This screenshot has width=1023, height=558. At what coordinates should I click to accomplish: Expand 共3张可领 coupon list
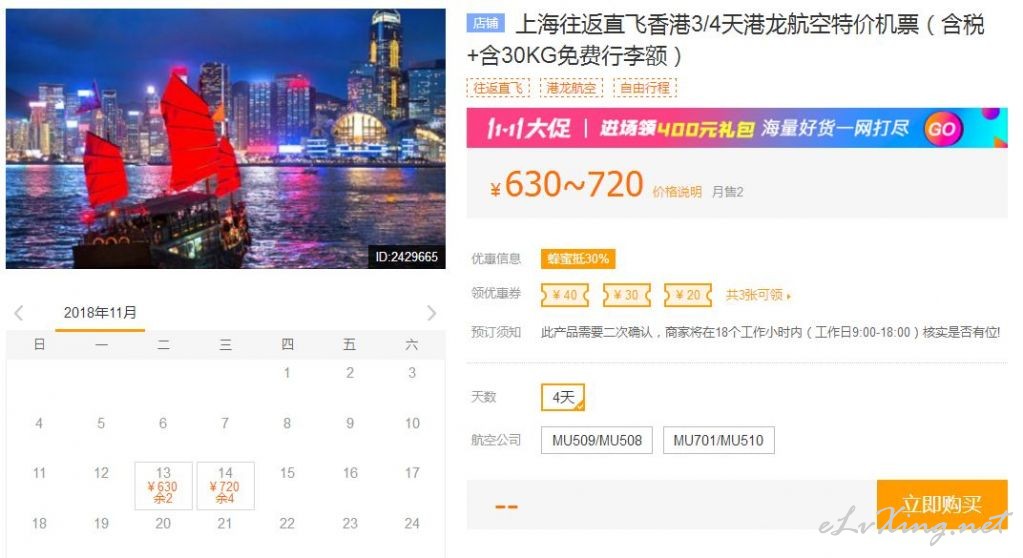pos(758,295)
